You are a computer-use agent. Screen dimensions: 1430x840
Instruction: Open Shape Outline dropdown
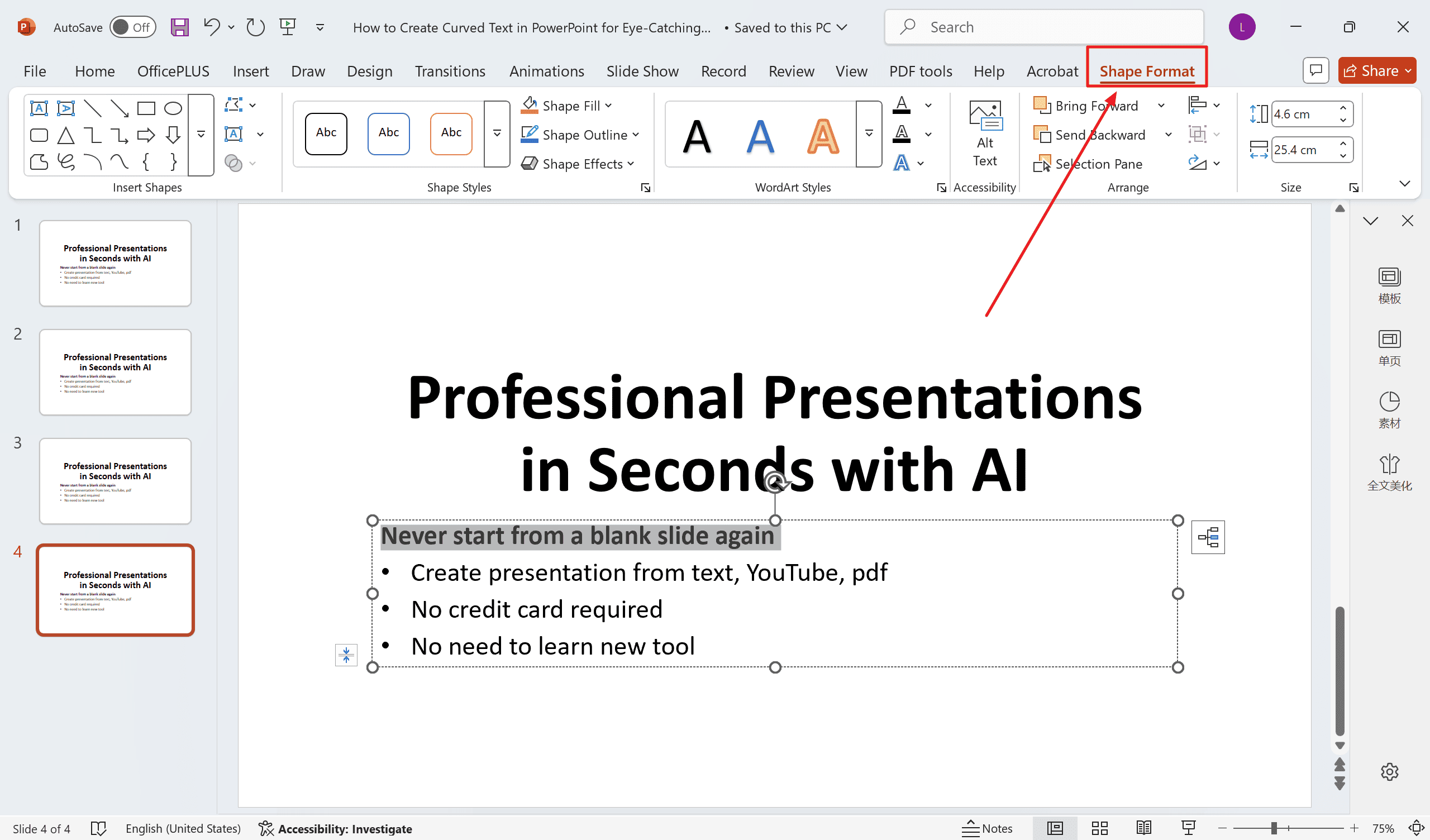pyautogui.click(x=580, y=135)
